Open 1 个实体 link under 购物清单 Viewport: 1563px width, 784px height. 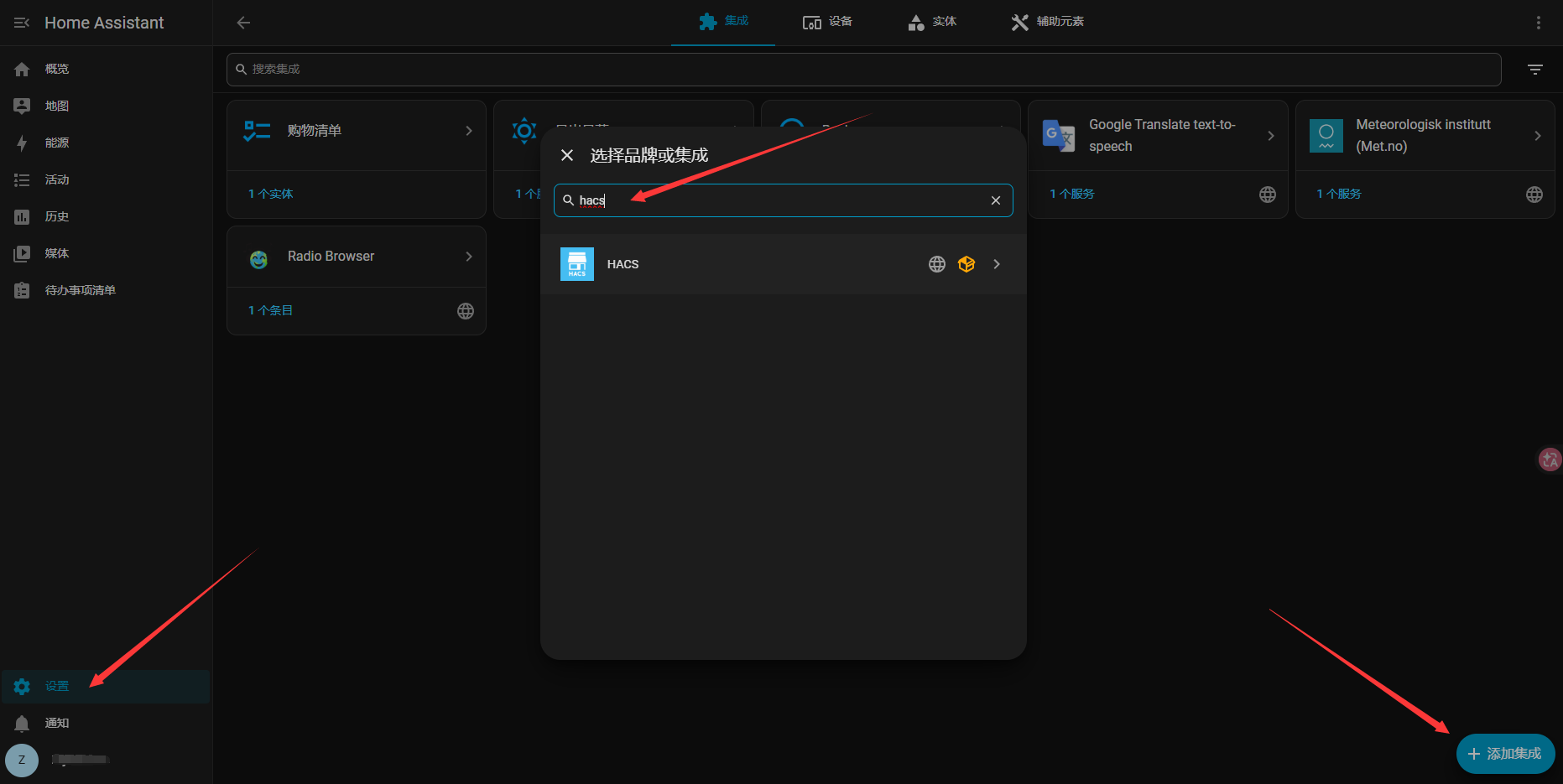270,194
